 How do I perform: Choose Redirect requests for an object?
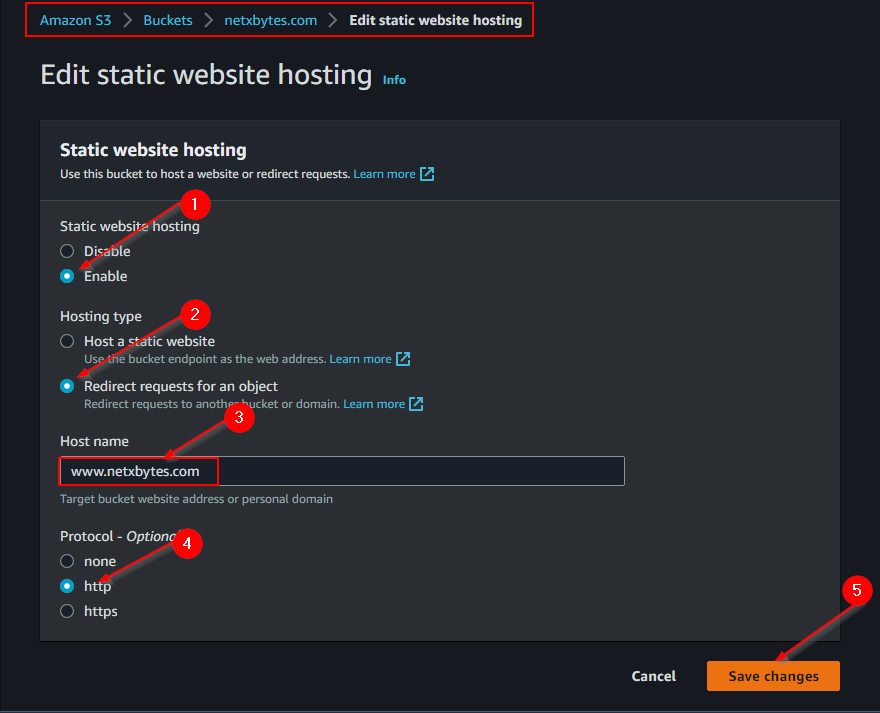coord(67,386)
